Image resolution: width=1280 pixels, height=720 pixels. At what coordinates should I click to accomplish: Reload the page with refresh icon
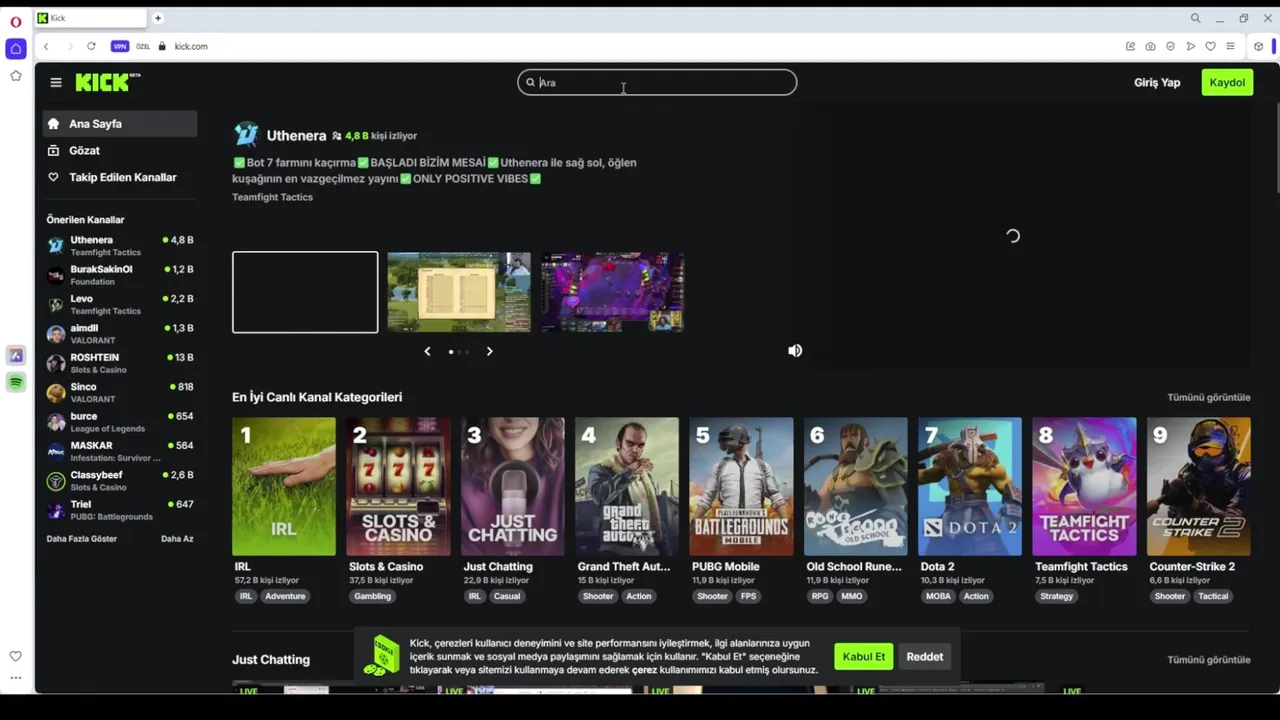click(91, 46)
